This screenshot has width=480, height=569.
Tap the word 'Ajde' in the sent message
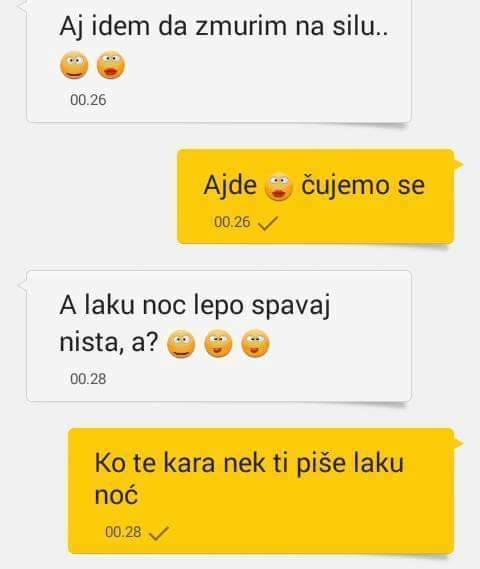230,186
